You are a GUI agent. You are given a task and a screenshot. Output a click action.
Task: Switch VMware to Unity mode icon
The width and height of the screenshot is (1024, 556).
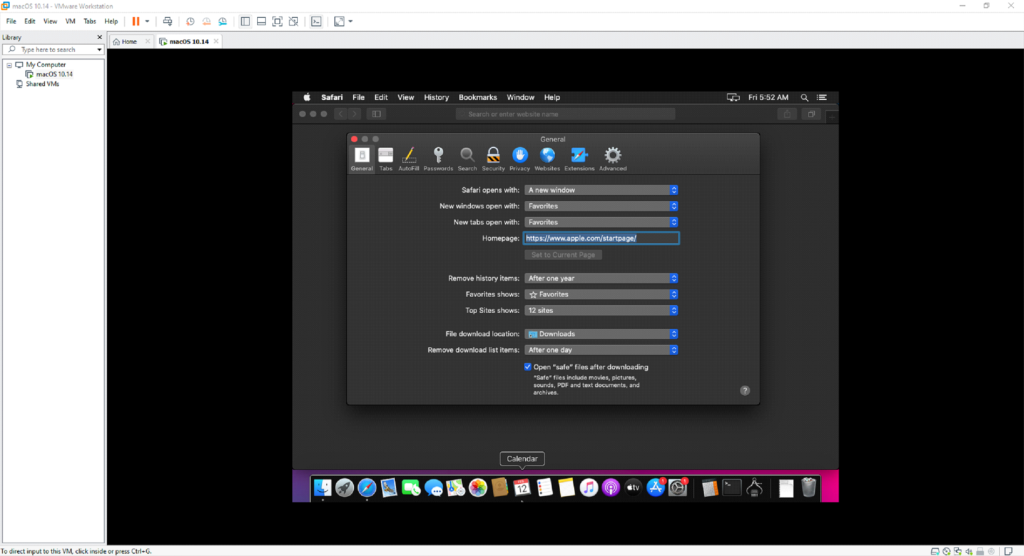(x=294, y=22)
